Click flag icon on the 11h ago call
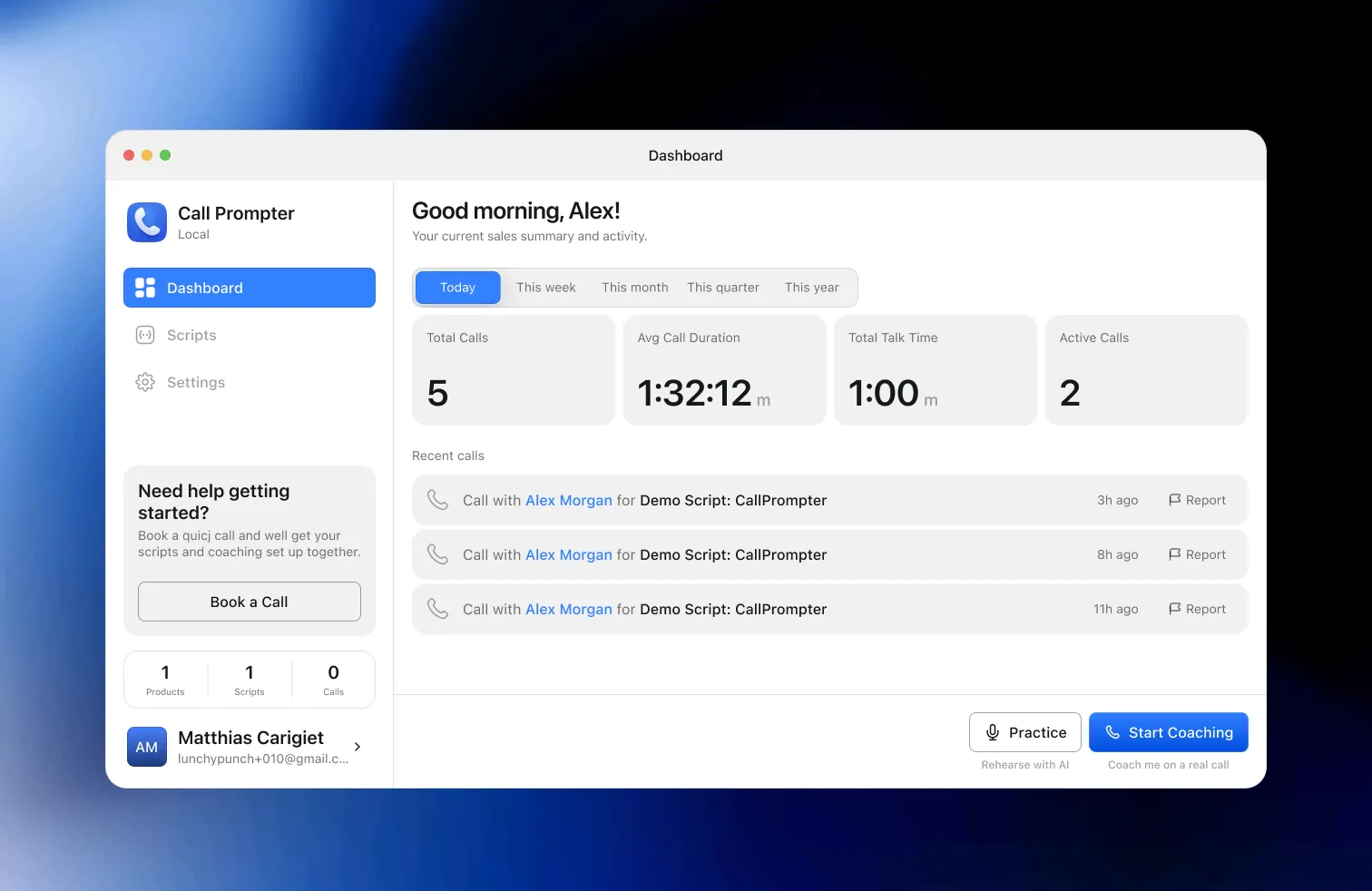This screenshot has width=1372, height=891. [1174, 609]
